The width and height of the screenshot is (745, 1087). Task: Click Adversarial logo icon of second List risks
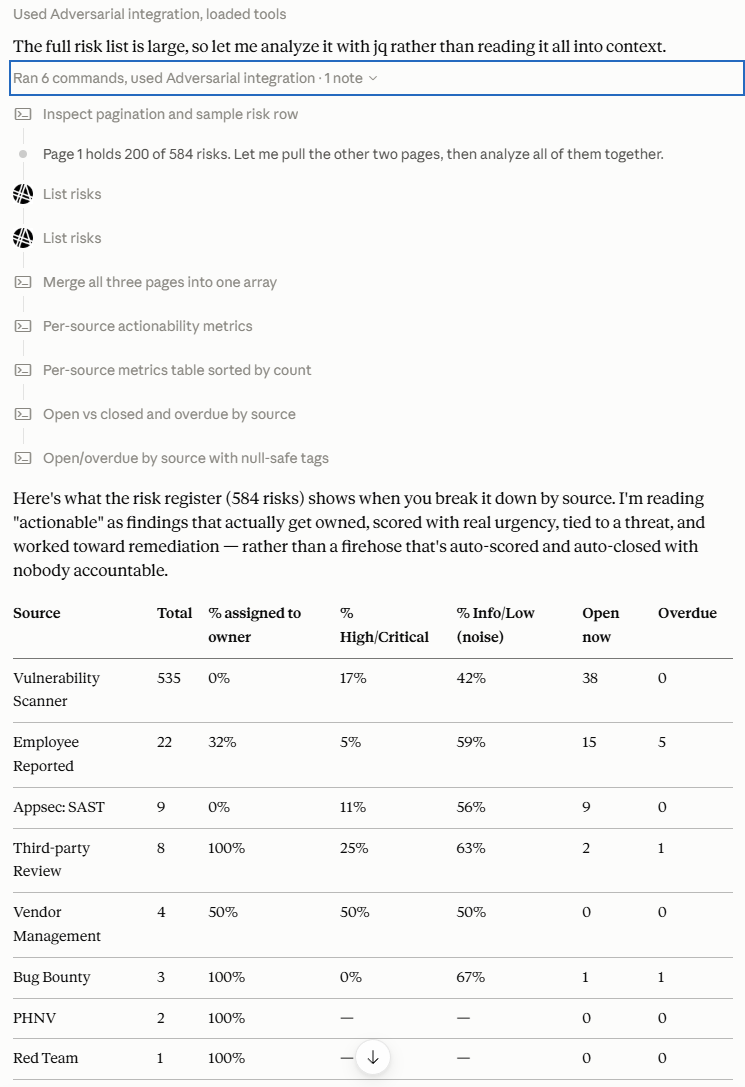tap(23, 238)
